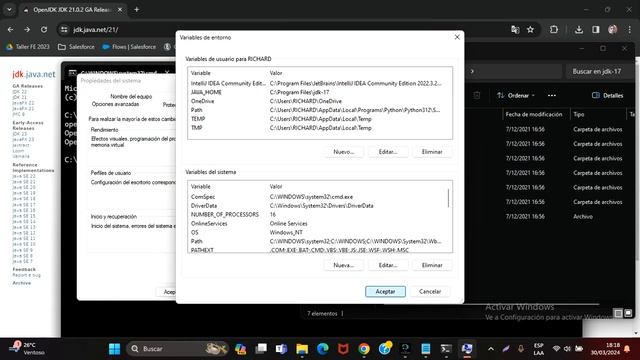Switch to large icons view in Explorer status bar
Screen dimensions: 640x360
tap(628, 313)
